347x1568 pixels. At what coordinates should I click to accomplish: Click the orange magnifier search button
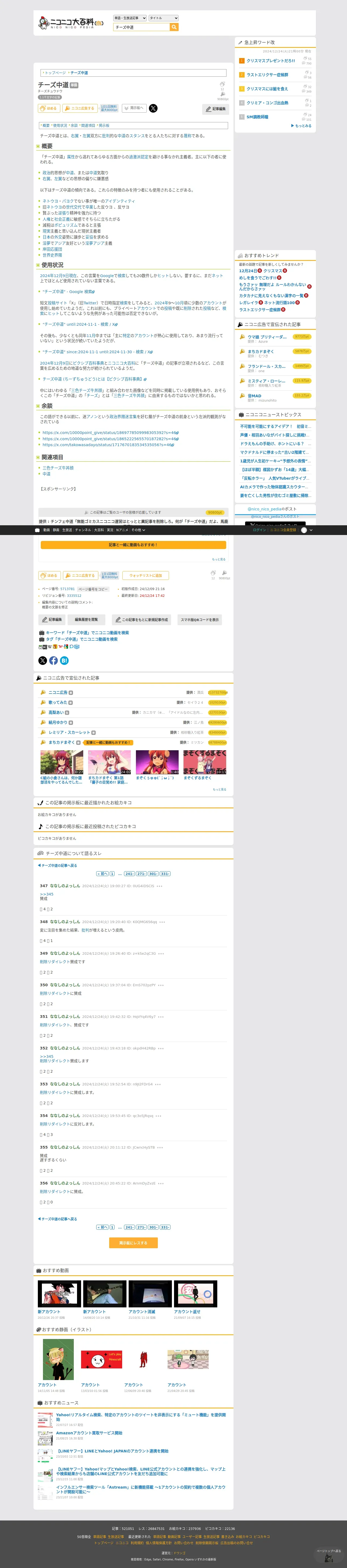pos(174,27)
